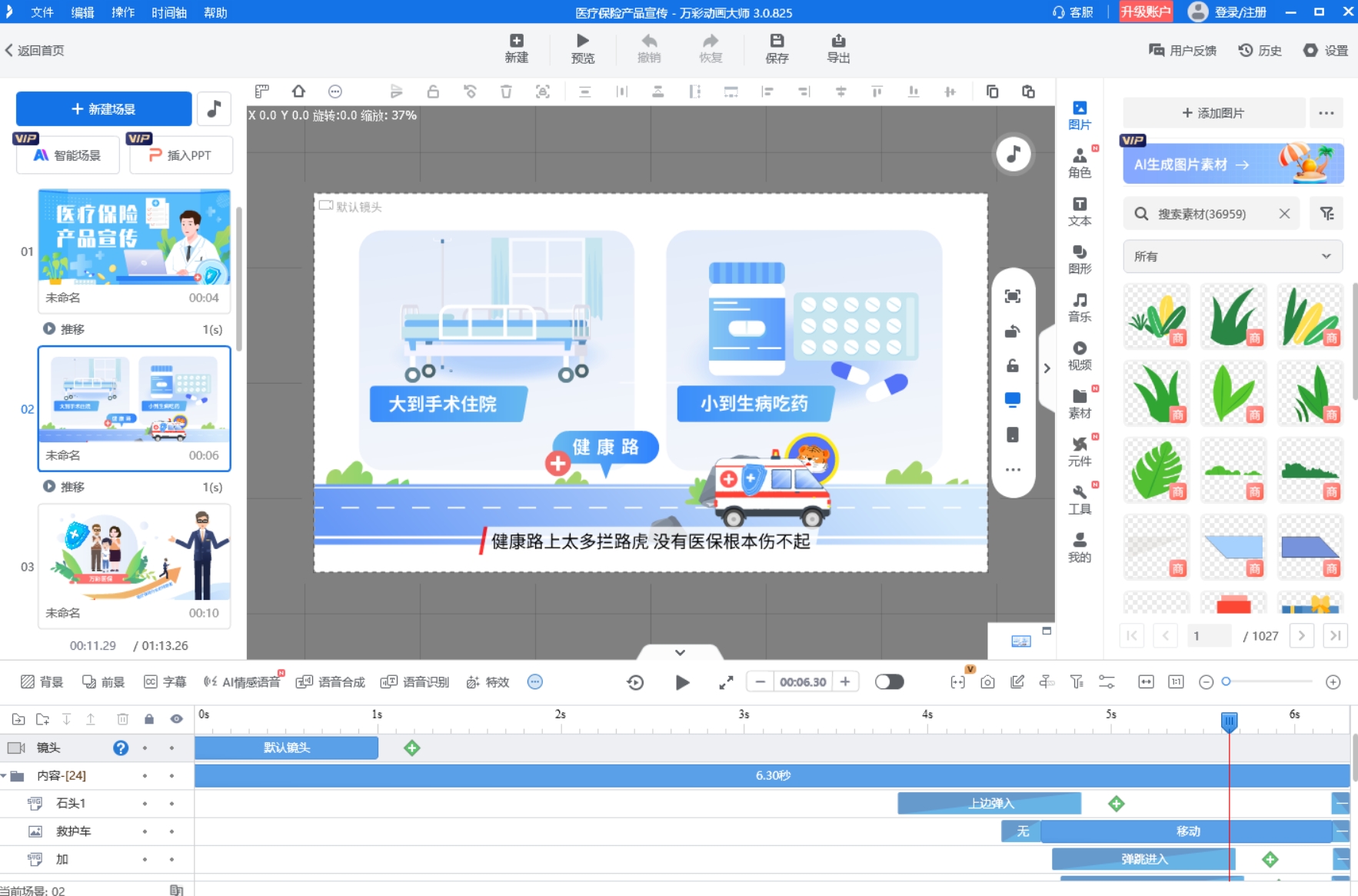Open the 时间轴 menu
This screenshot has height=896, width=1358.
(168, 12)
